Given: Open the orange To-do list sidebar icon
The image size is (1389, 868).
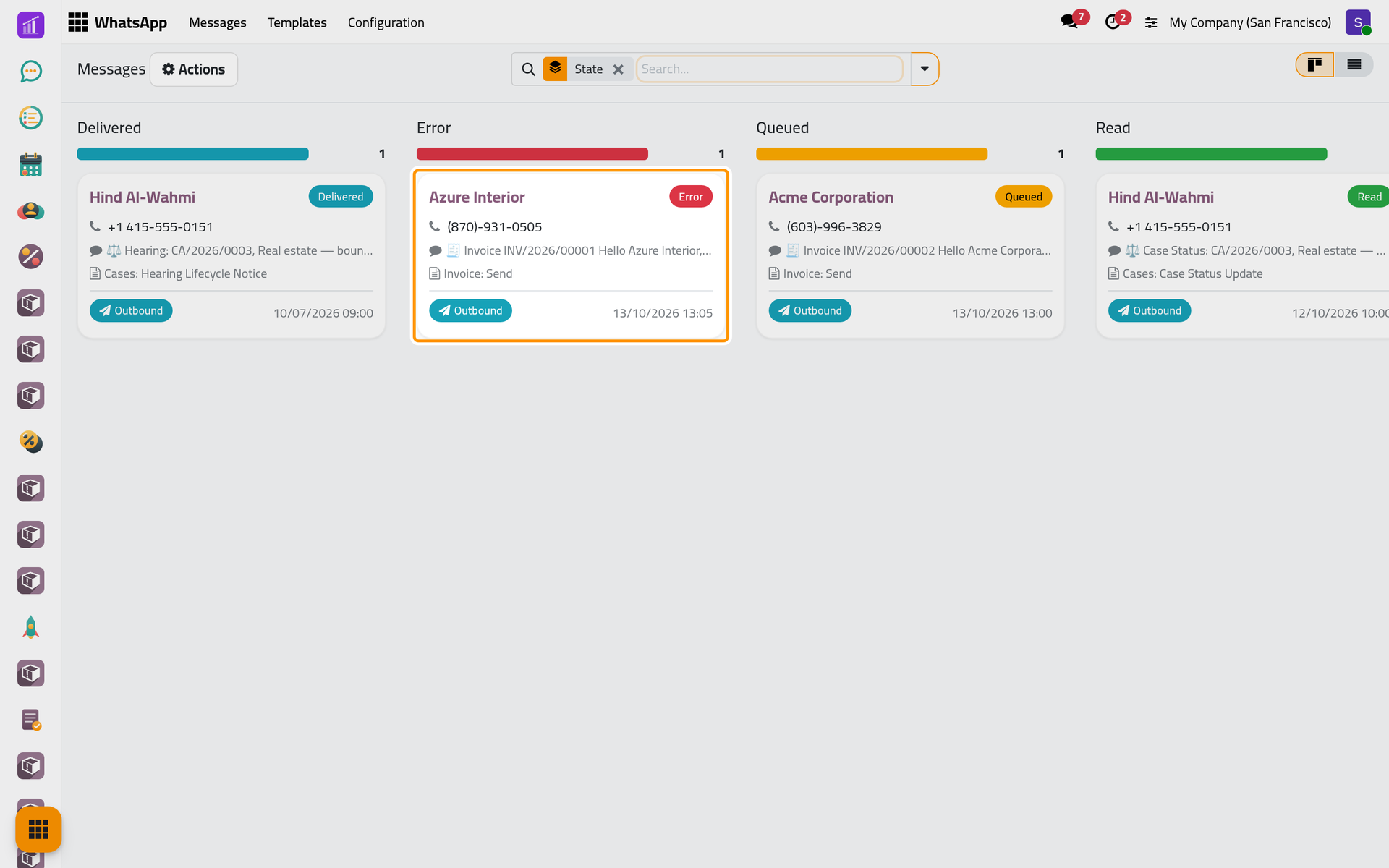Looking at the screenshot, I should click(30, 117).
